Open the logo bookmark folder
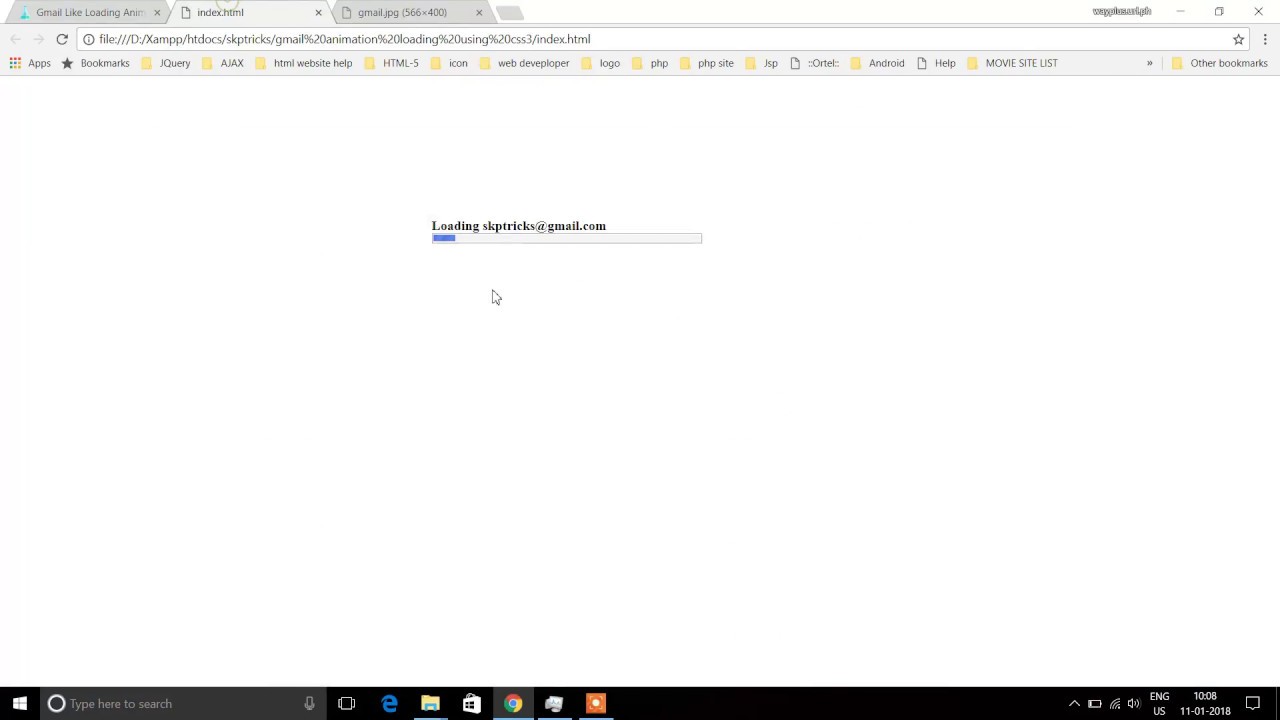Viewport: 1280px width, 720px height. tap(601, 63)
